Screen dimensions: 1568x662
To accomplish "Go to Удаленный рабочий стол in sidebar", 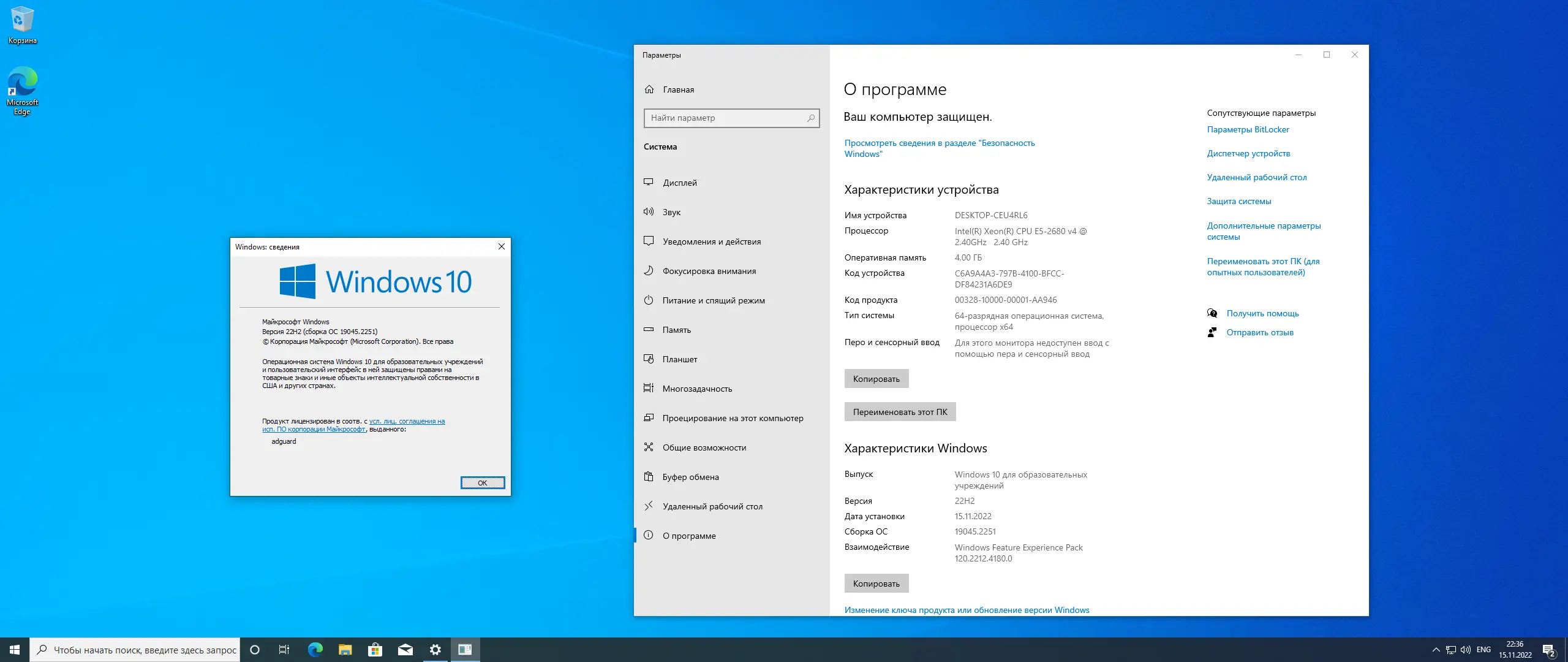I will [x=712, y=506].
